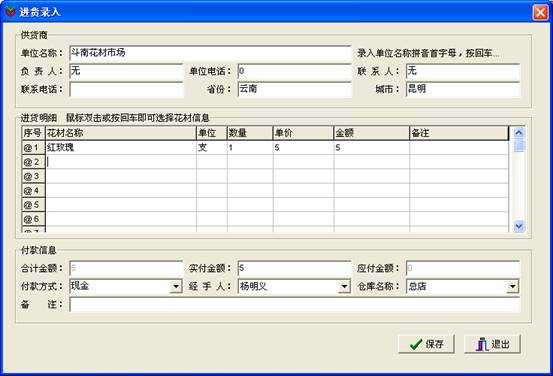This screenshot has width=553, height=376.
Task: Click the table scrollbar down arrow
Action: coord(519,226)
